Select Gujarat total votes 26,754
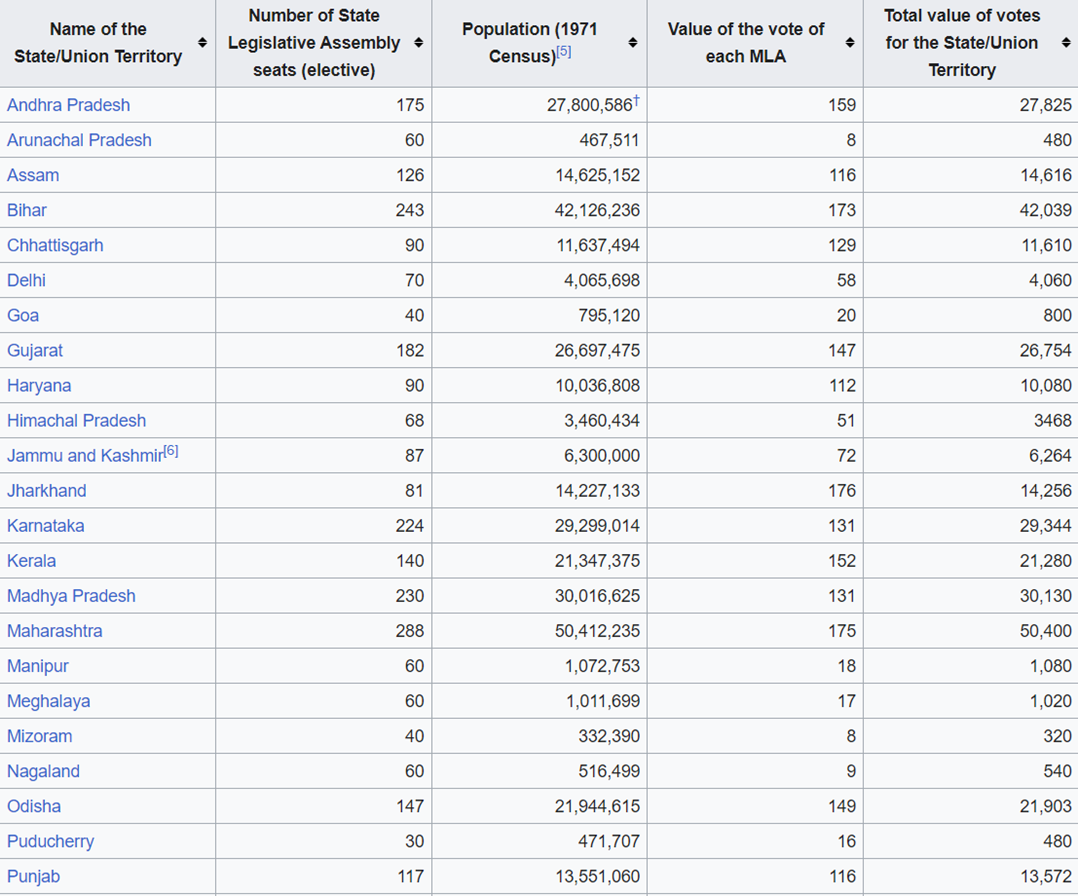Viewport: 1078px width, 896px height. (1046, 351)
